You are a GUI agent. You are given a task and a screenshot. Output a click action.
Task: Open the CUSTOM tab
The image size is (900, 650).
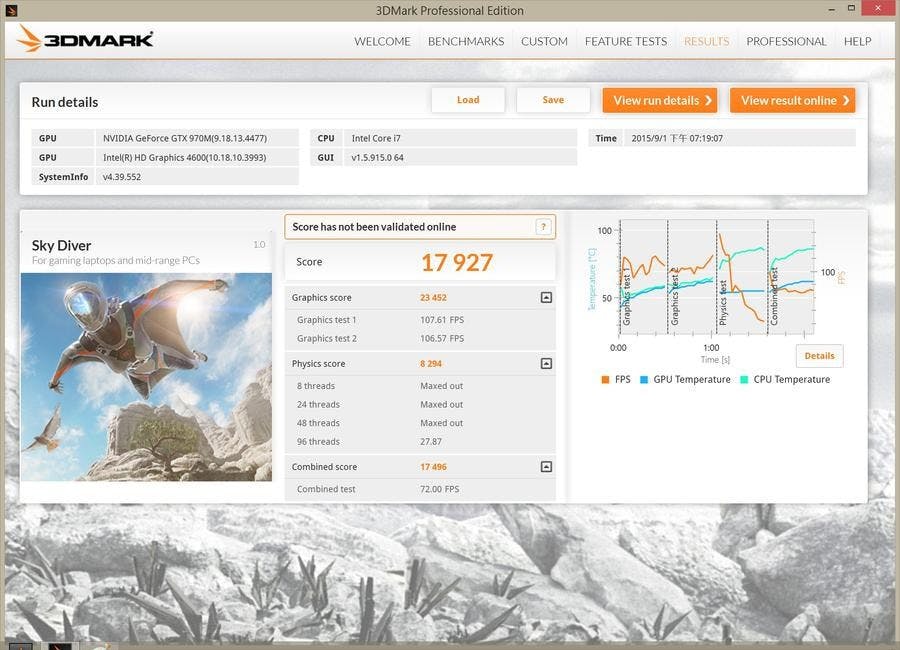[544, 41]
